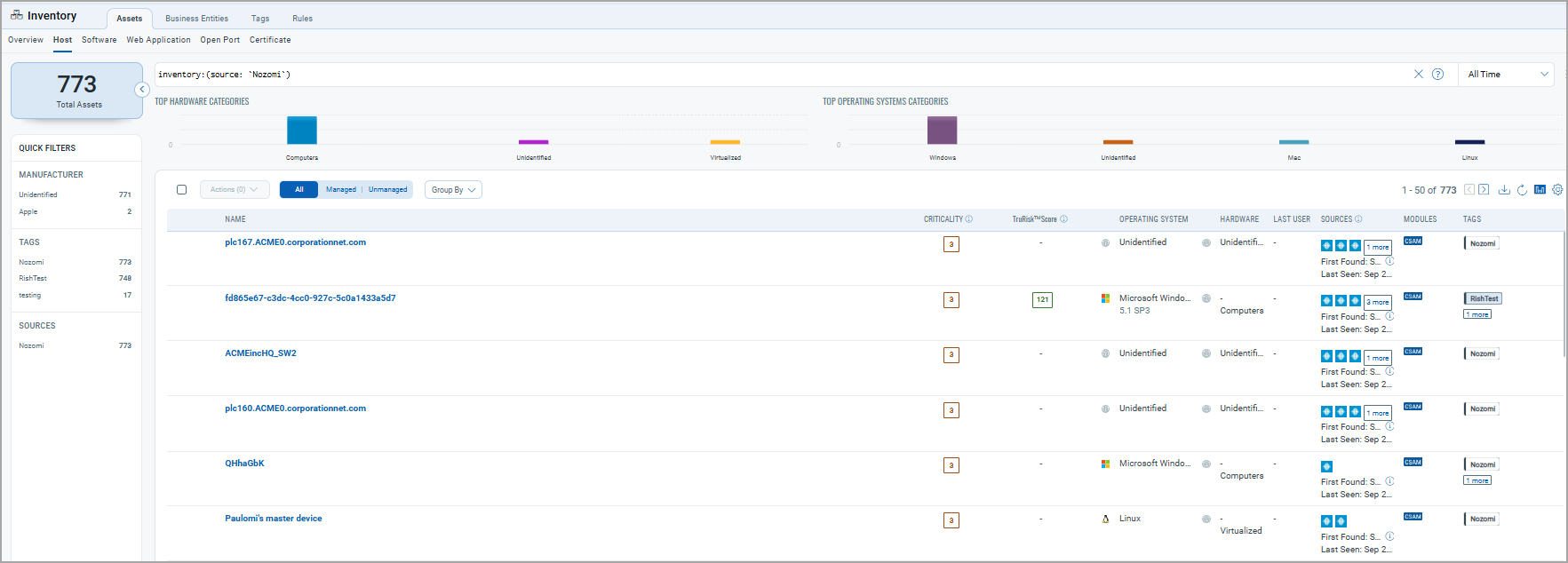1568x563 pixels.
Task: Open the plc167.ACME0.corporationnet.com asset link
Action: [295, 242]
